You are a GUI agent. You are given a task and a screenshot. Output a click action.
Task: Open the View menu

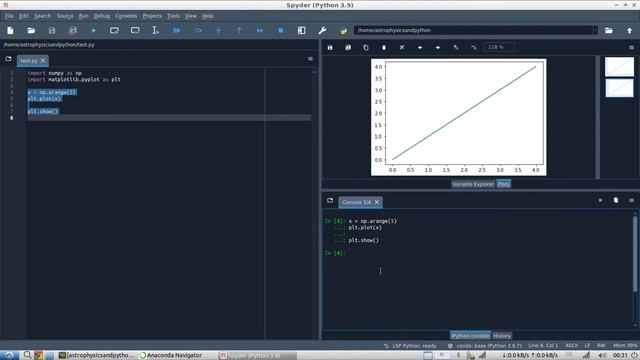click(x=191, y=16)
